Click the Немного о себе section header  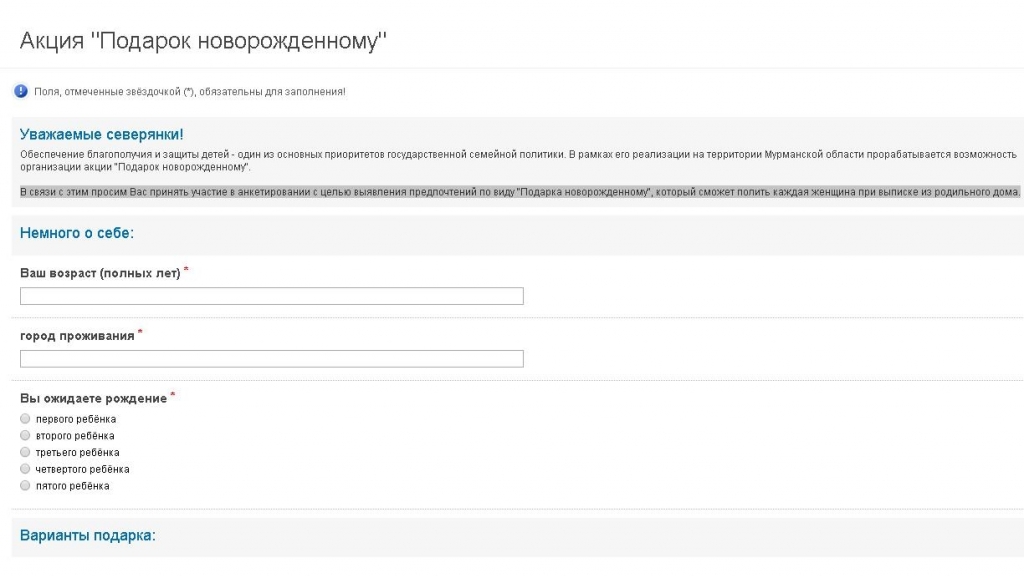tap(76, 233)
